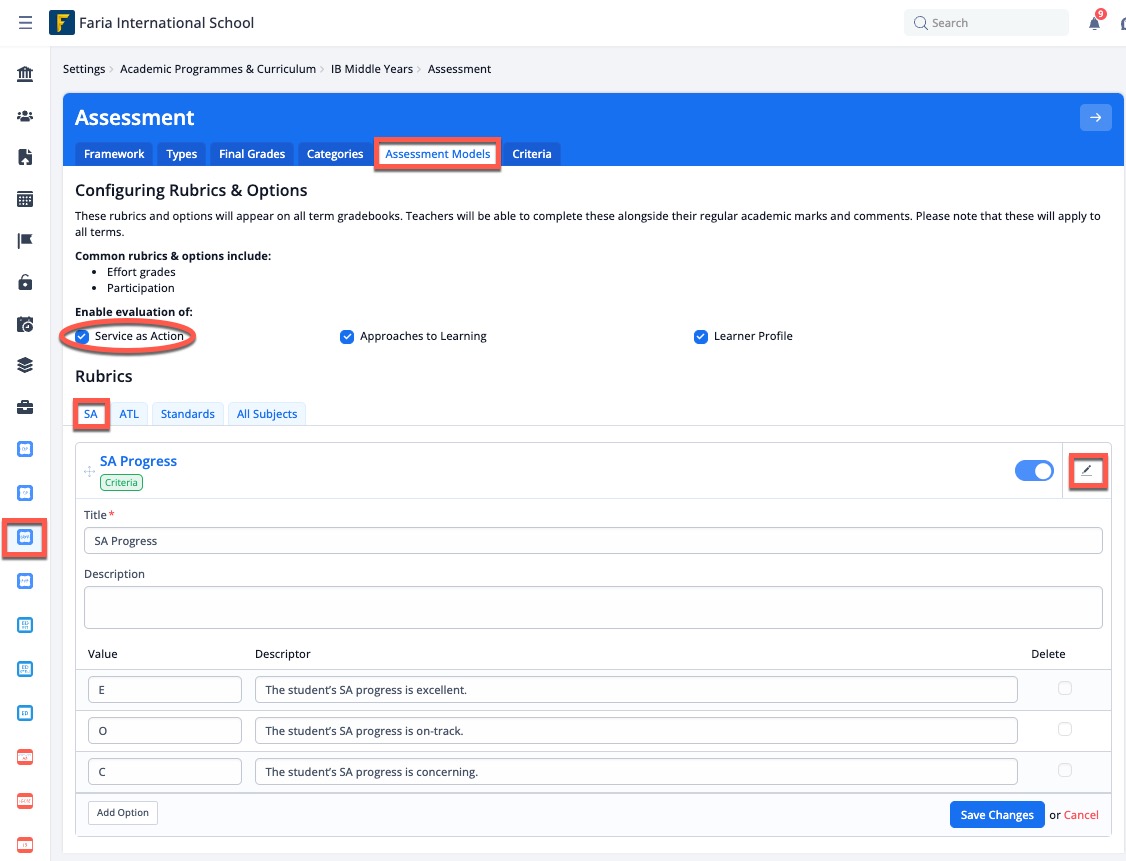Open the people group sidebar icon

click(x=25, y=116)
